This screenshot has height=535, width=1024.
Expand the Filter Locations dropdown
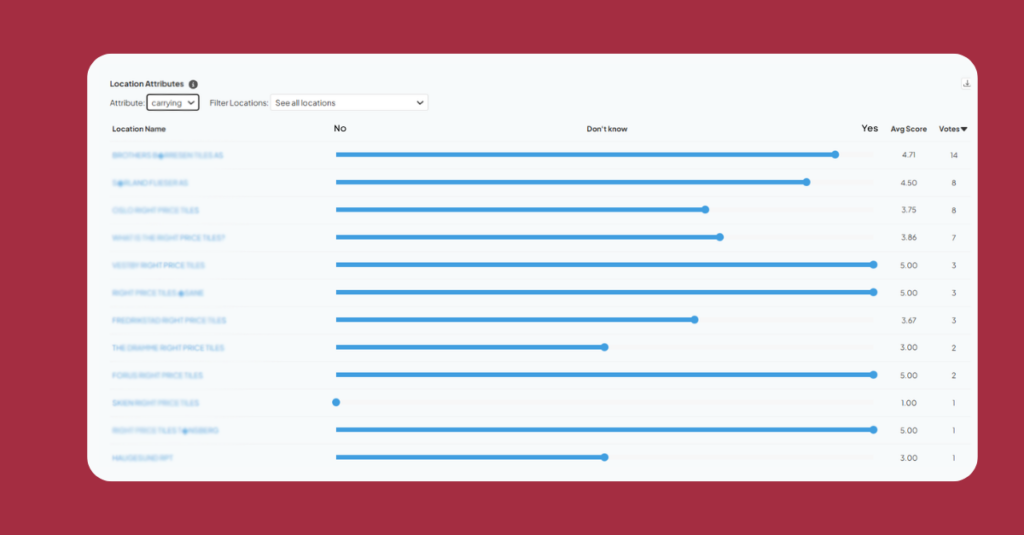pyautogui.click(x=349, y=102)
